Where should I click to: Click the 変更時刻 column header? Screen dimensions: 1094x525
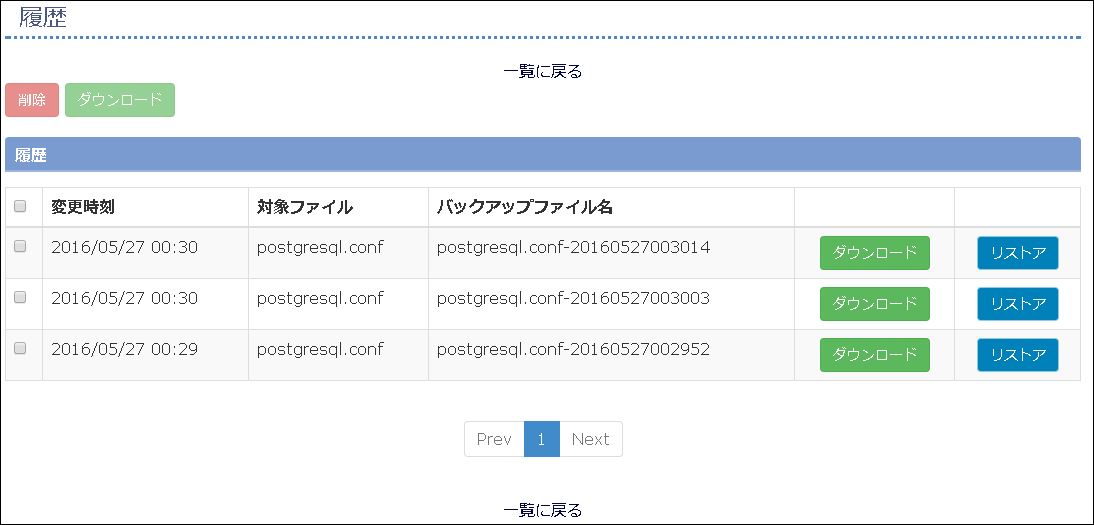83,207
